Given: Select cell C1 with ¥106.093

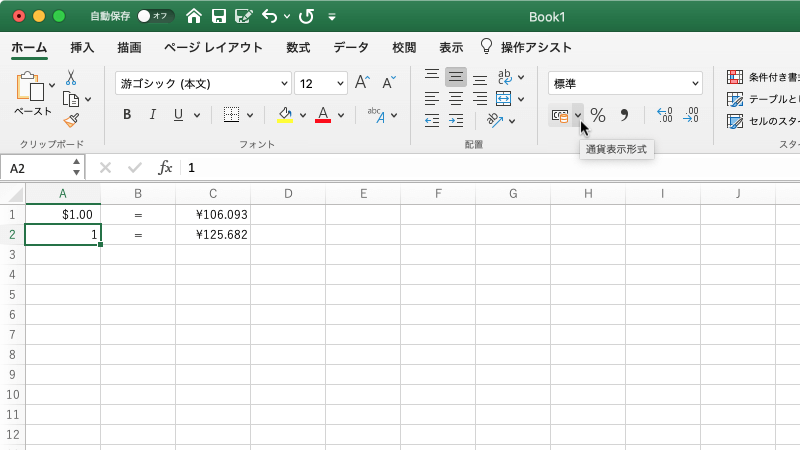Looking at the screenshot, I should (213, 214).
